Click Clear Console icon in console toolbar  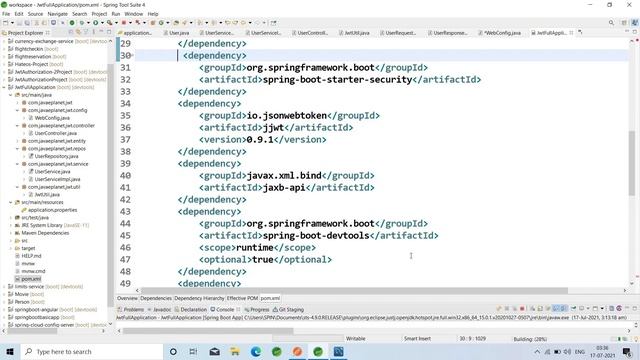[533, 309]
